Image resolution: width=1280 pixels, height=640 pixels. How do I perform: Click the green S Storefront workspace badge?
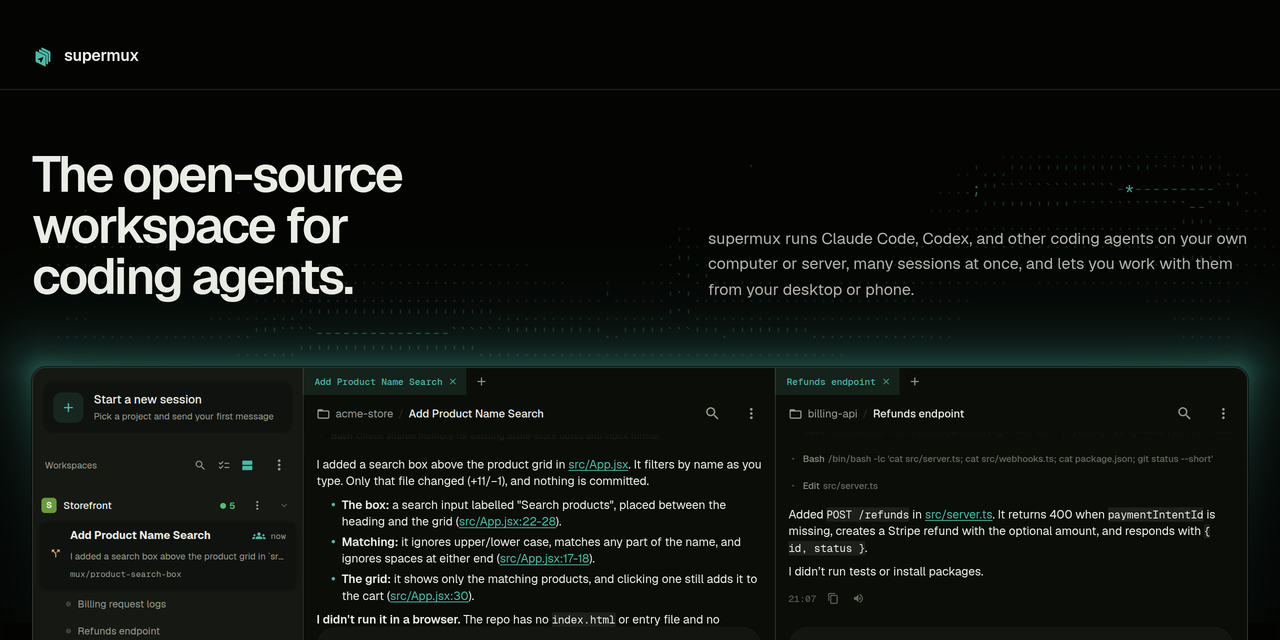(49, 506)
